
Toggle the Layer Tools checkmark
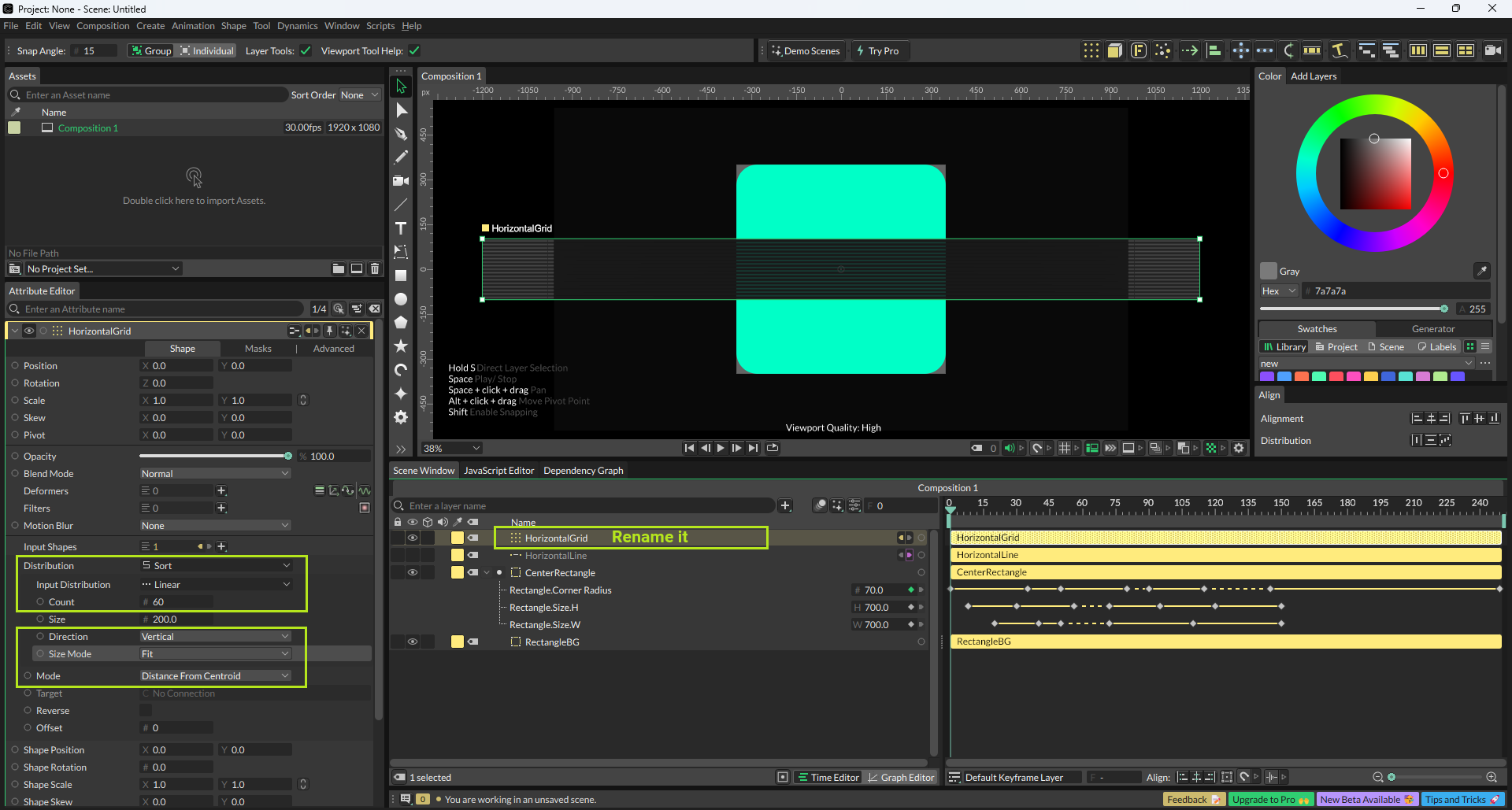(306, 51)
